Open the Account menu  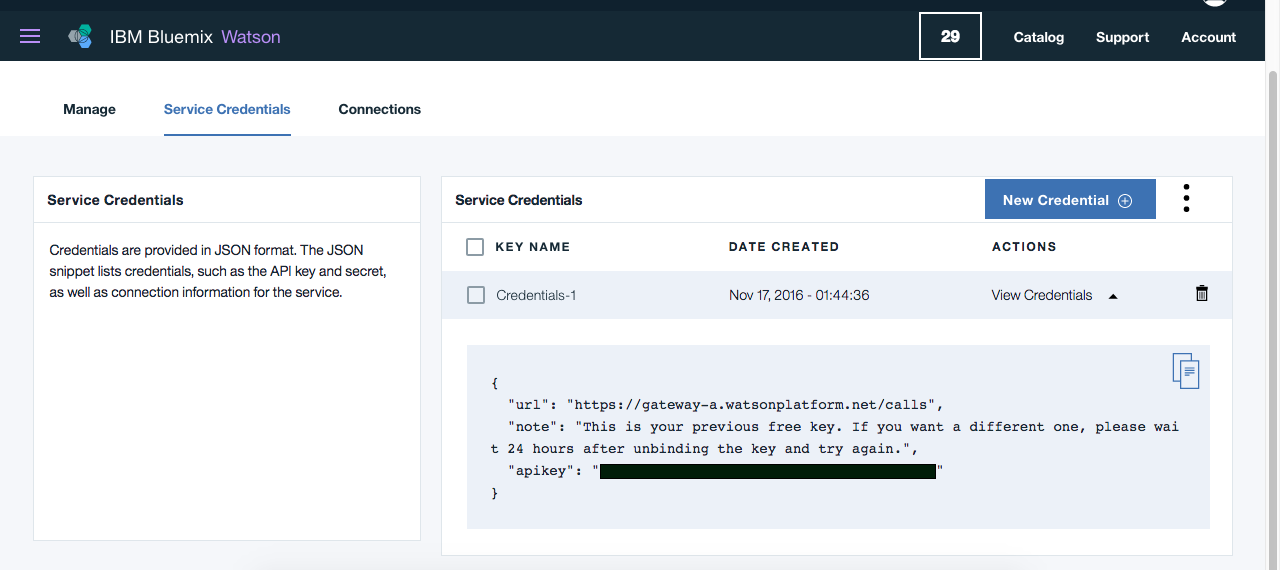tap(1209, 37)
